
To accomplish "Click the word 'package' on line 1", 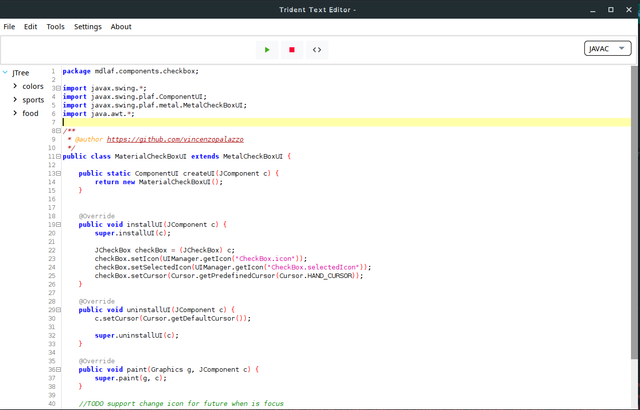I will coord(76,71).
